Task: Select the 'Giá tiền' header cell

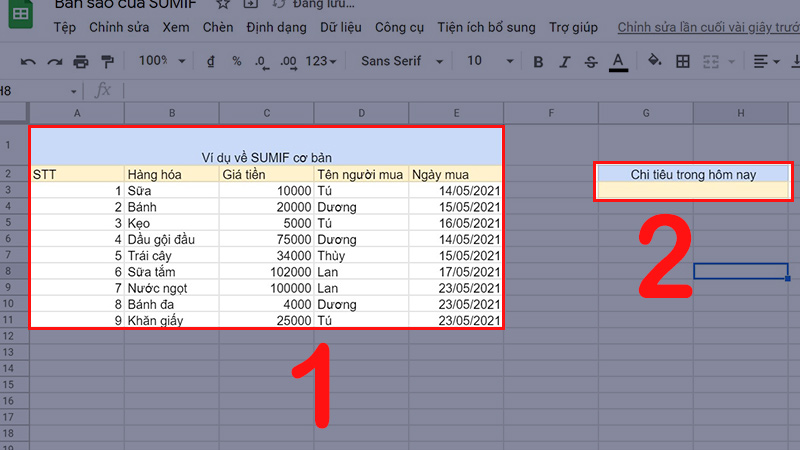Action: point(266,174)
